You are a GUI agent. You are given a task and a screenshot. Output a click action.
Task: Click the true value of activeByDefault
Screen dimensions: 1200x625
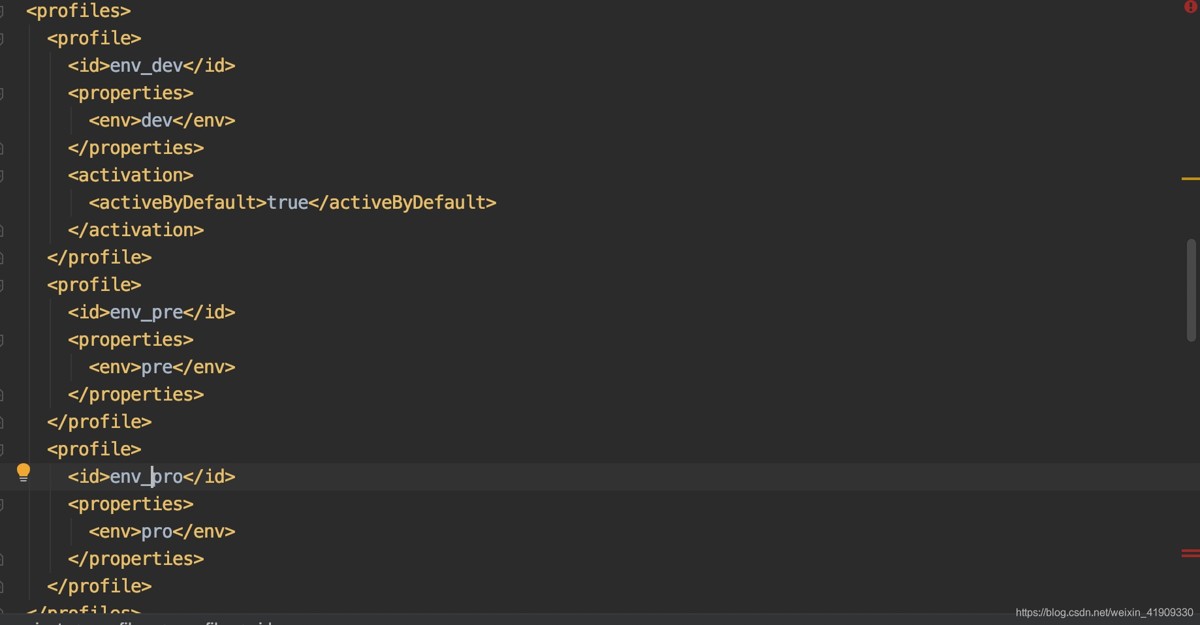pyautogui.click(x=288, y=203)
